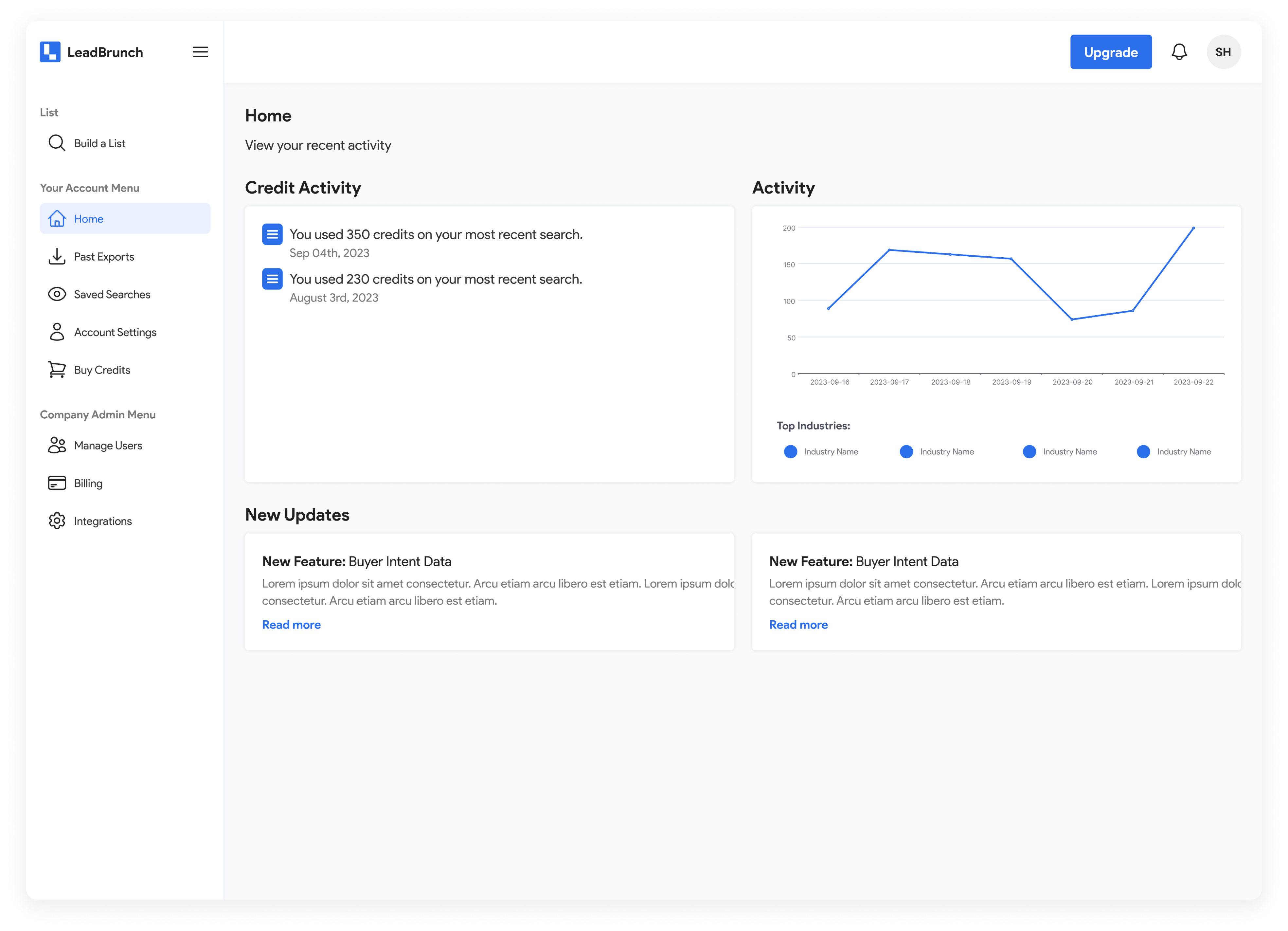This screenshot has height=931, width=1288.
Task: Click second Industry Name legend dot
Action: pos(906,451)
